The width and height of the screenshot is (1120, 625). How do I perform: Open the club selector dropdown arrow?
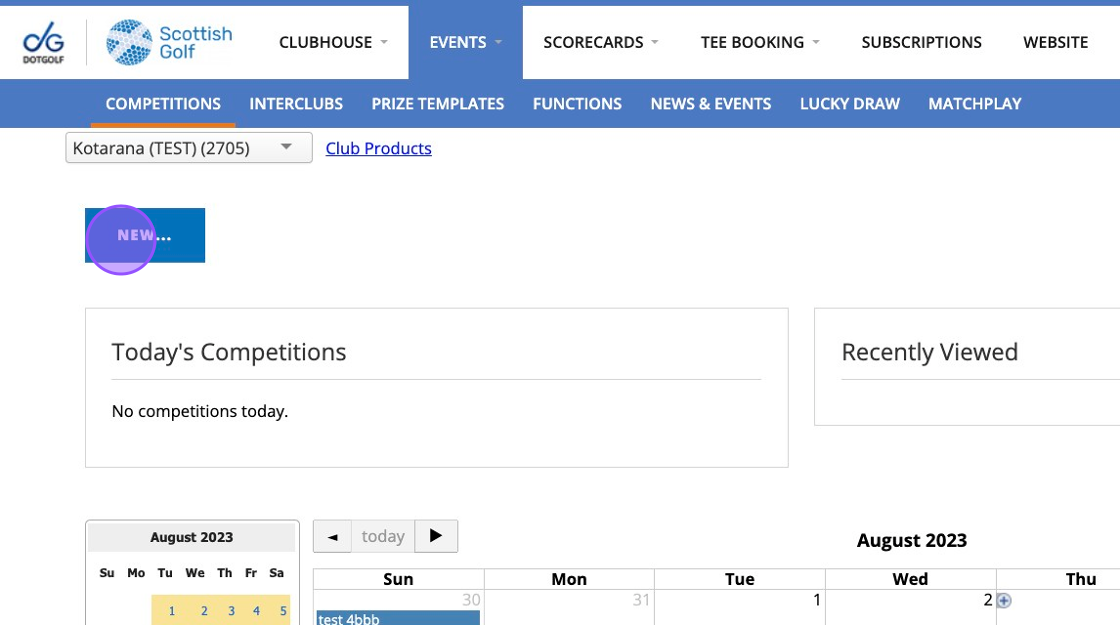286,148
